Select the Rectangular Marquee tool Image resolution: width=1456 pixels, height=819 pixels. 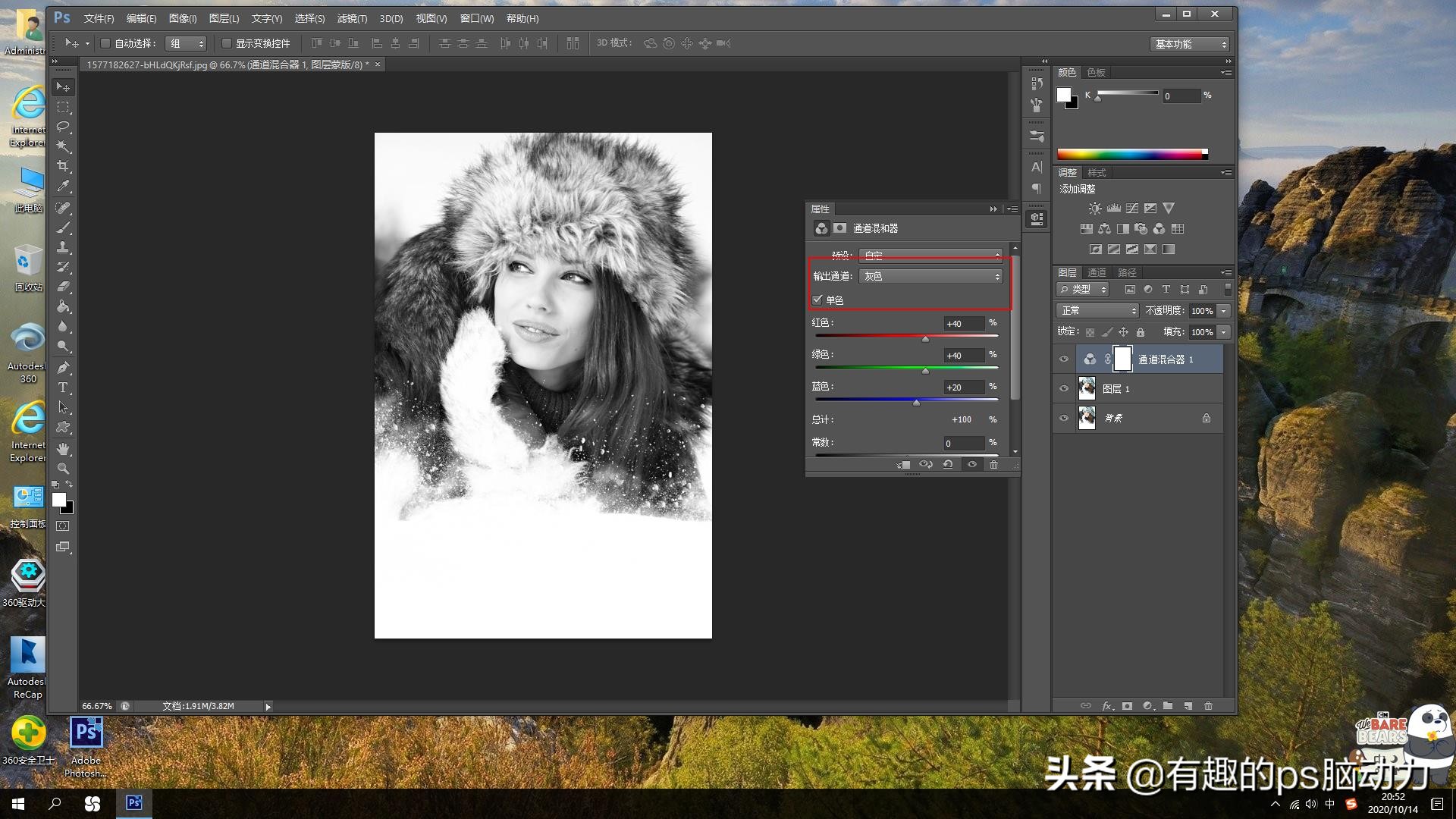pos(63,107)
